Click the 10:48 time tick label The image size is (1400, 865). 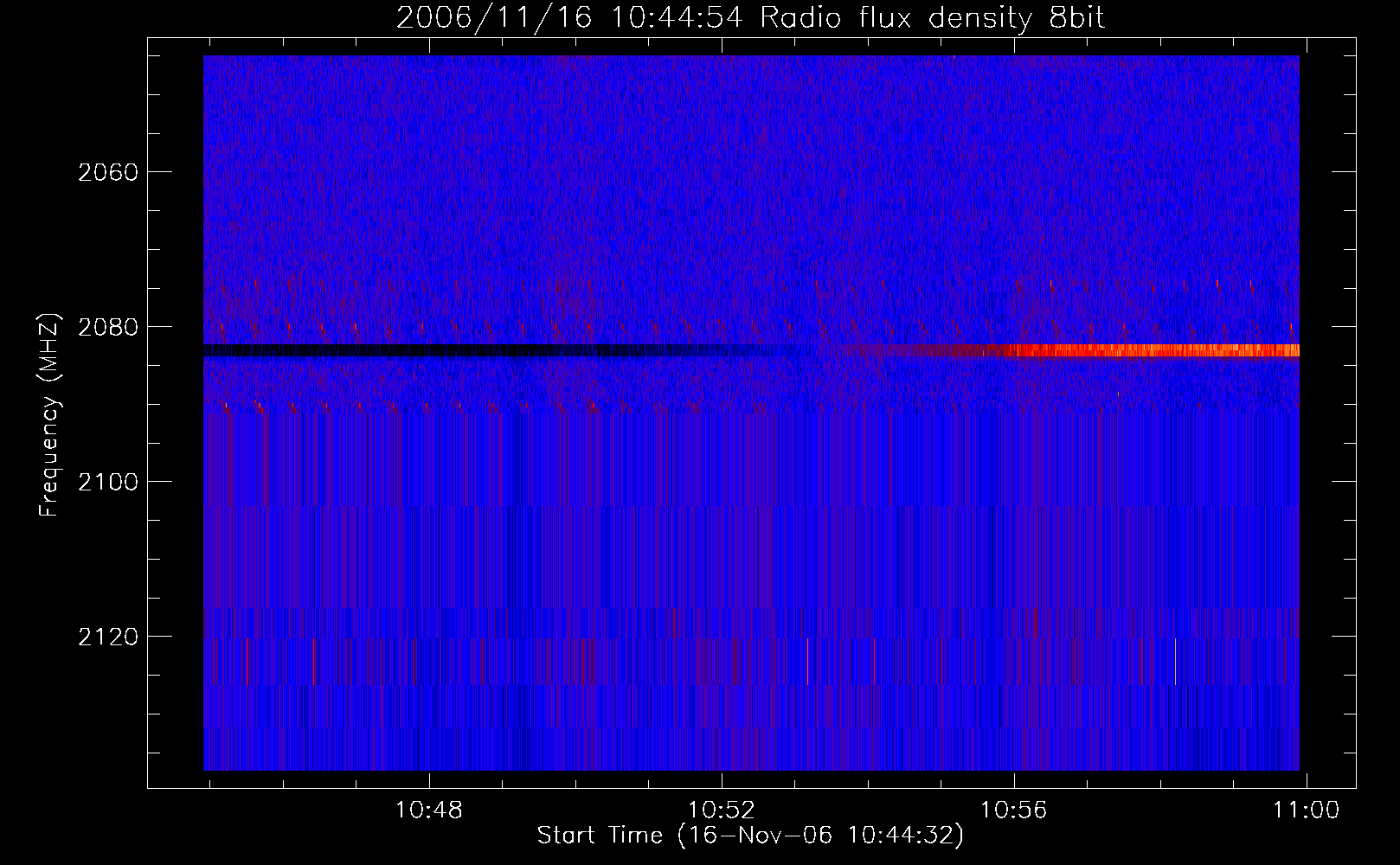click(x=429, y=811)
